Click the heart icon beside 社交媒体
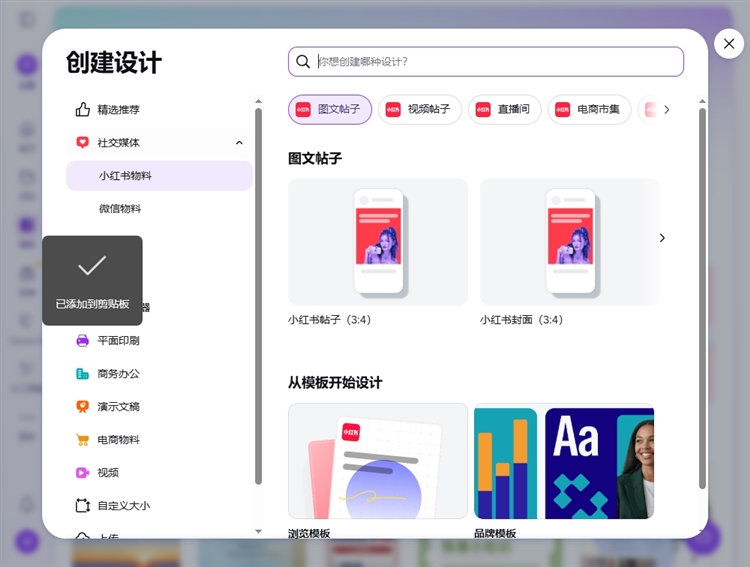 pos(82,142)
